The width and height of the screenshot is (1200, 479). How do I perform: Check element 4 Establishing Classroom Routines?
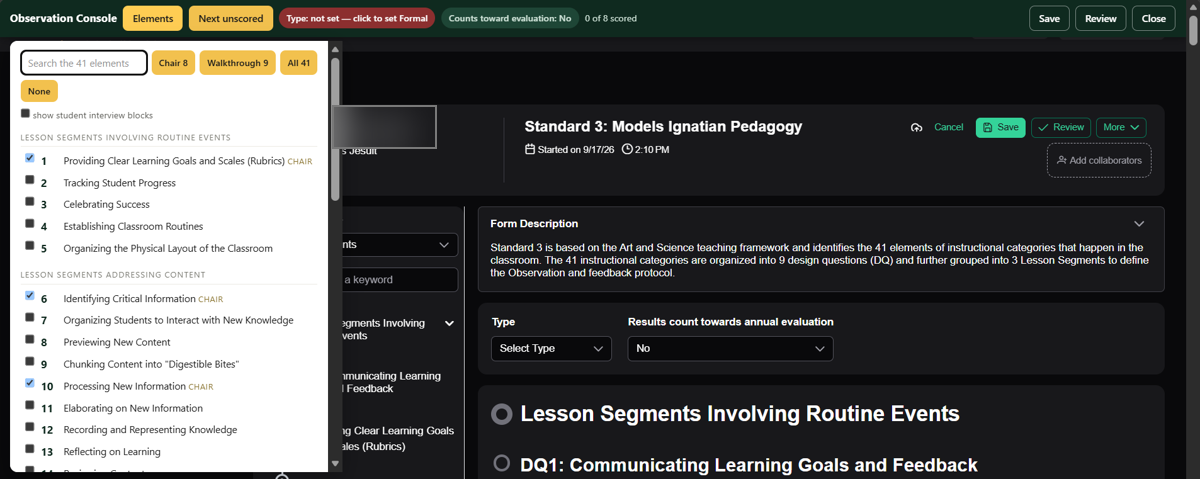(x=30, y=224)
